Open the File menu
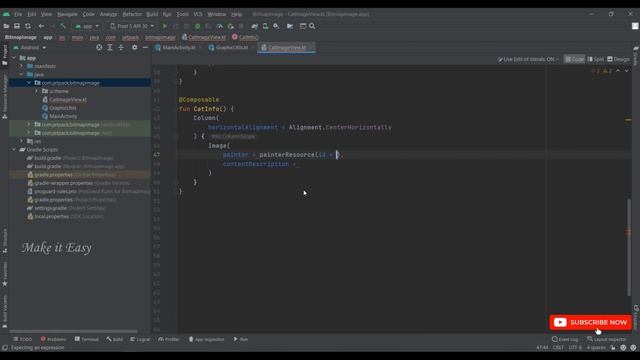Screen dimensions: 640x360 tap(18, 14)
